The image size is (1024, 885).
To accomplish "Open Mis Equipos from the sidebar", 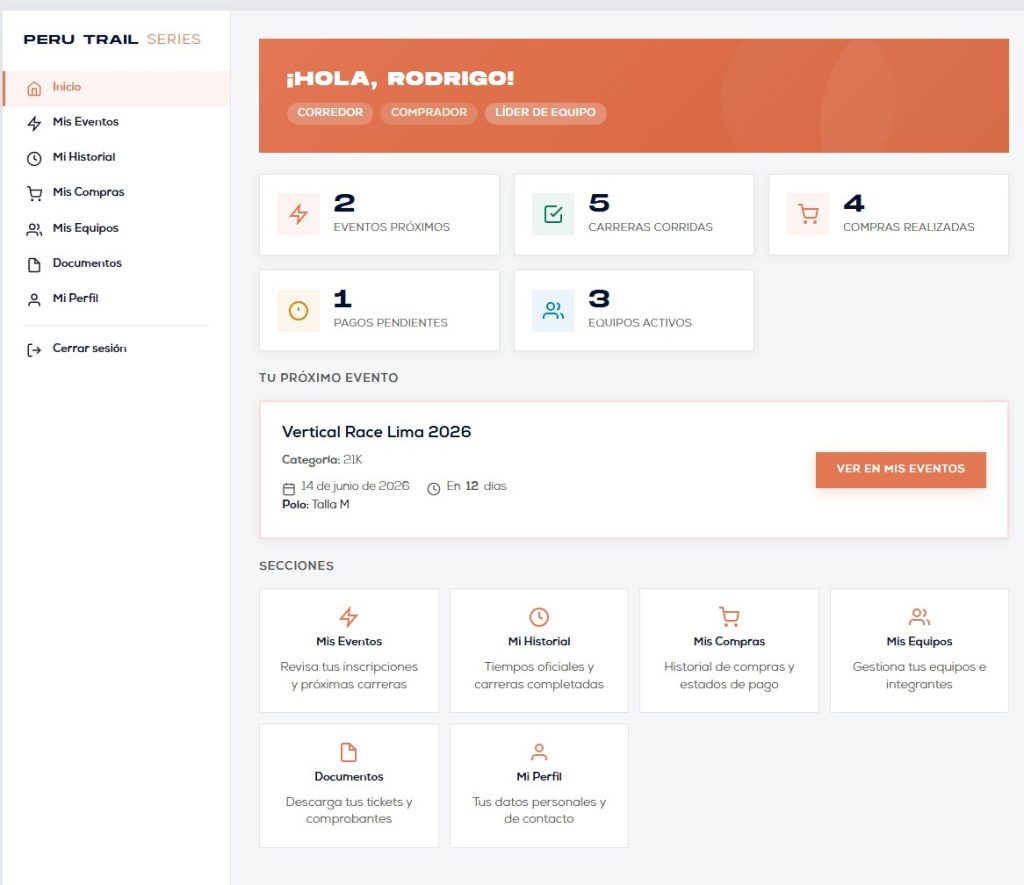I will [x=116, y=229].
